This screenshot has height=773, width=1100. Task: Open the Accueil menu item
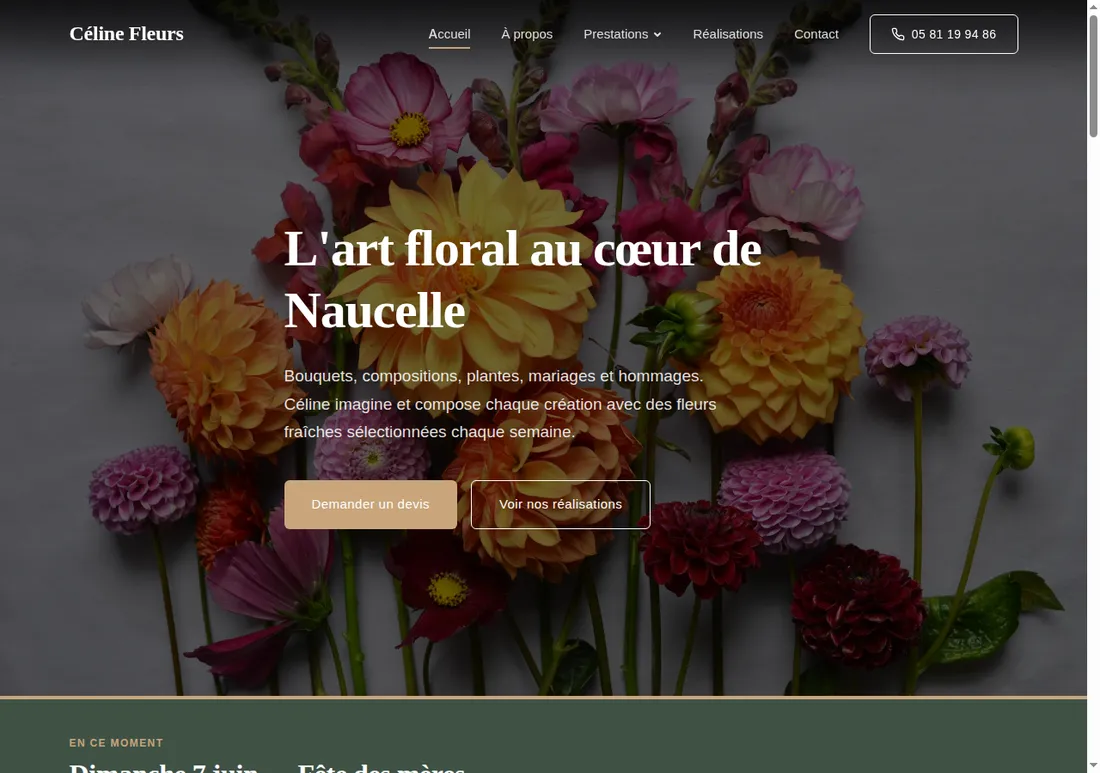[x=449, y=34]
